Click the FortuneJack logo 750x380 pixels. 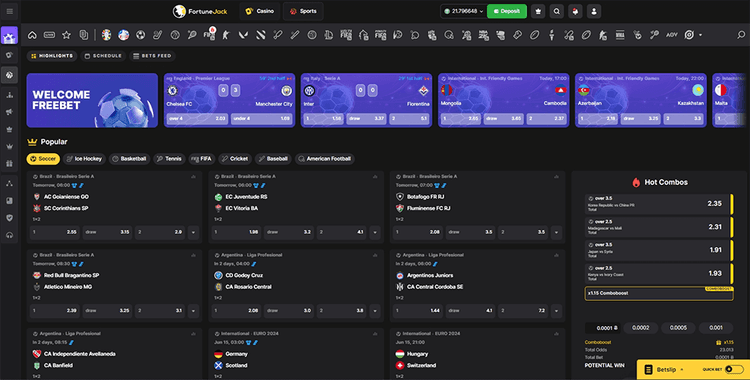point(200,11)
